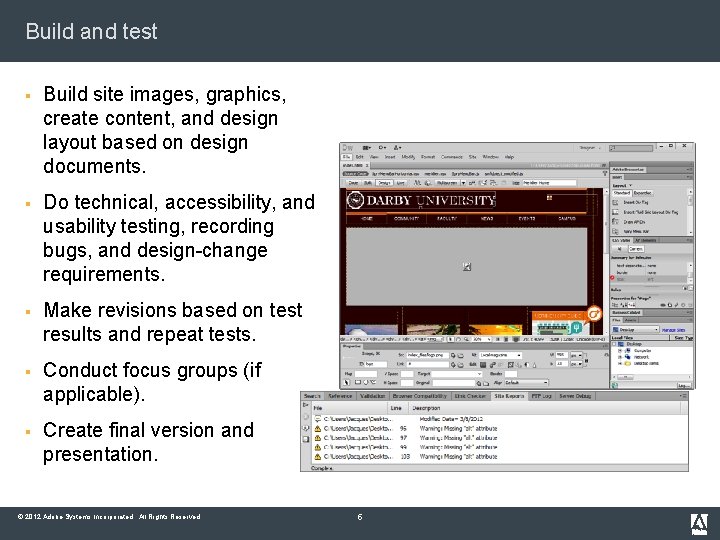Click the related files filter icon
This screenshot has height=540, width=720.
tap(605, 174)
